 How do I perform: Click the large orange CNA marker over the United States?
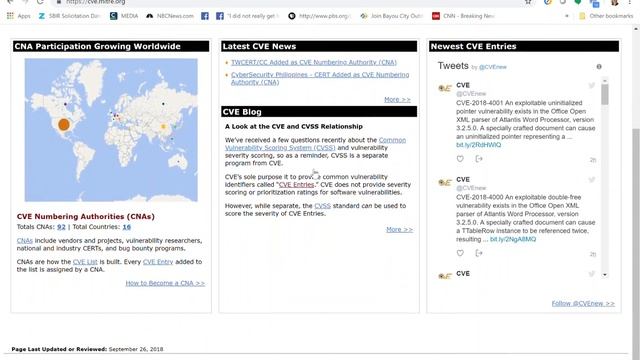(x=64, y=124)
